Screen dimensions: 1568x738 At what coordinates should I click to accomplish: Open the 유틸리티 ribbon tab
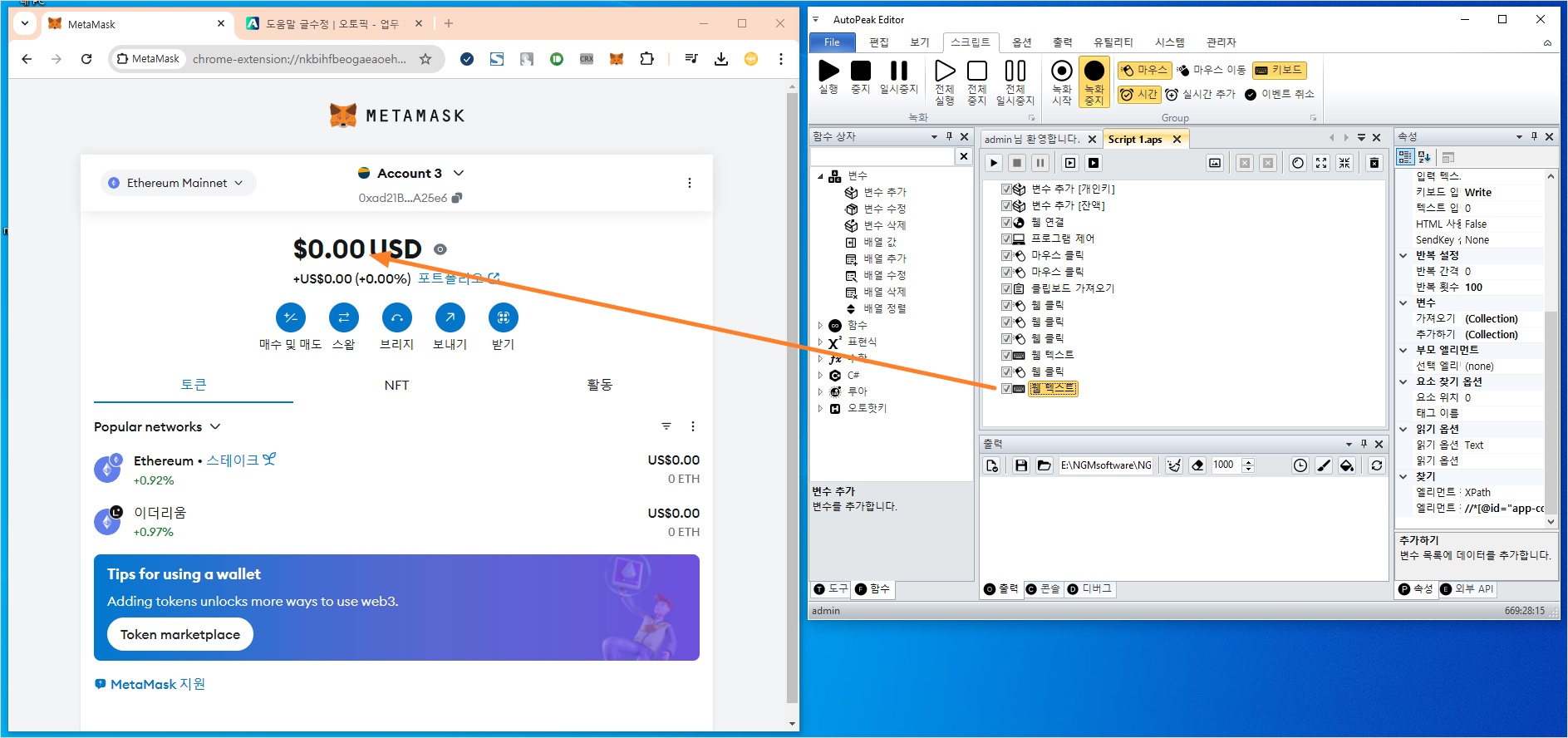coord(1113,42)
